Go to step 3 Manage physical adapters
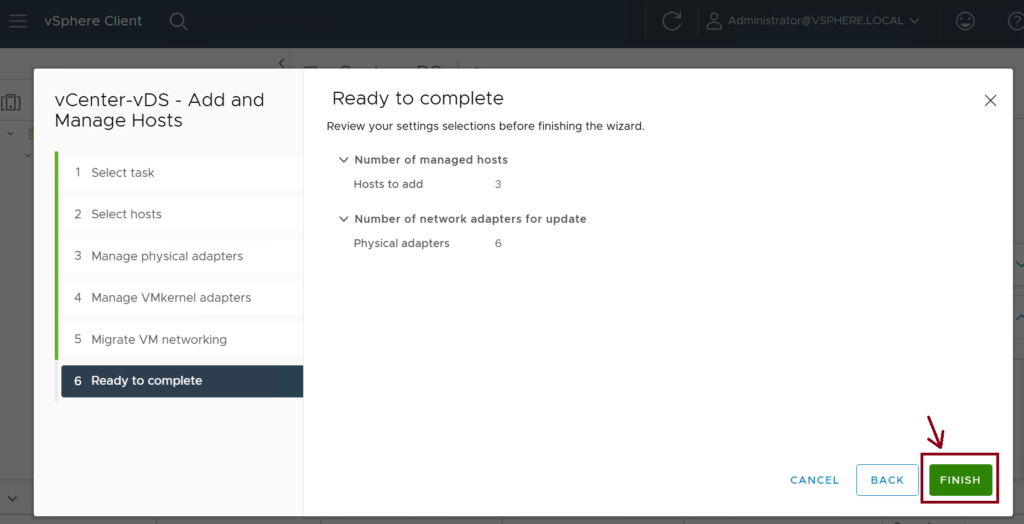This screenshot has height=524, width=1024. point(182,256)
